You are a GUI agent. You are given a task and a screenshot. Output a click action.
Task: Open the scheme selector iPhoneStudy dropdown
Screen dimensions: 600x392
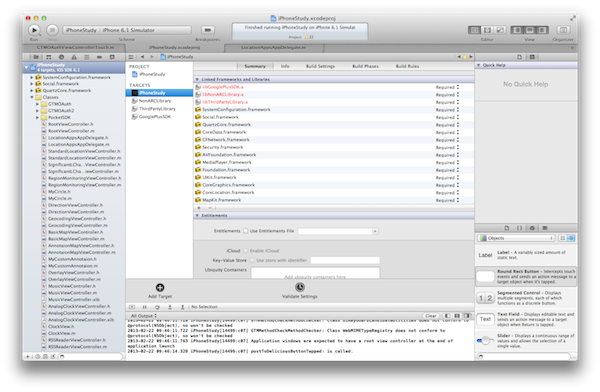[x=127, y=30]
